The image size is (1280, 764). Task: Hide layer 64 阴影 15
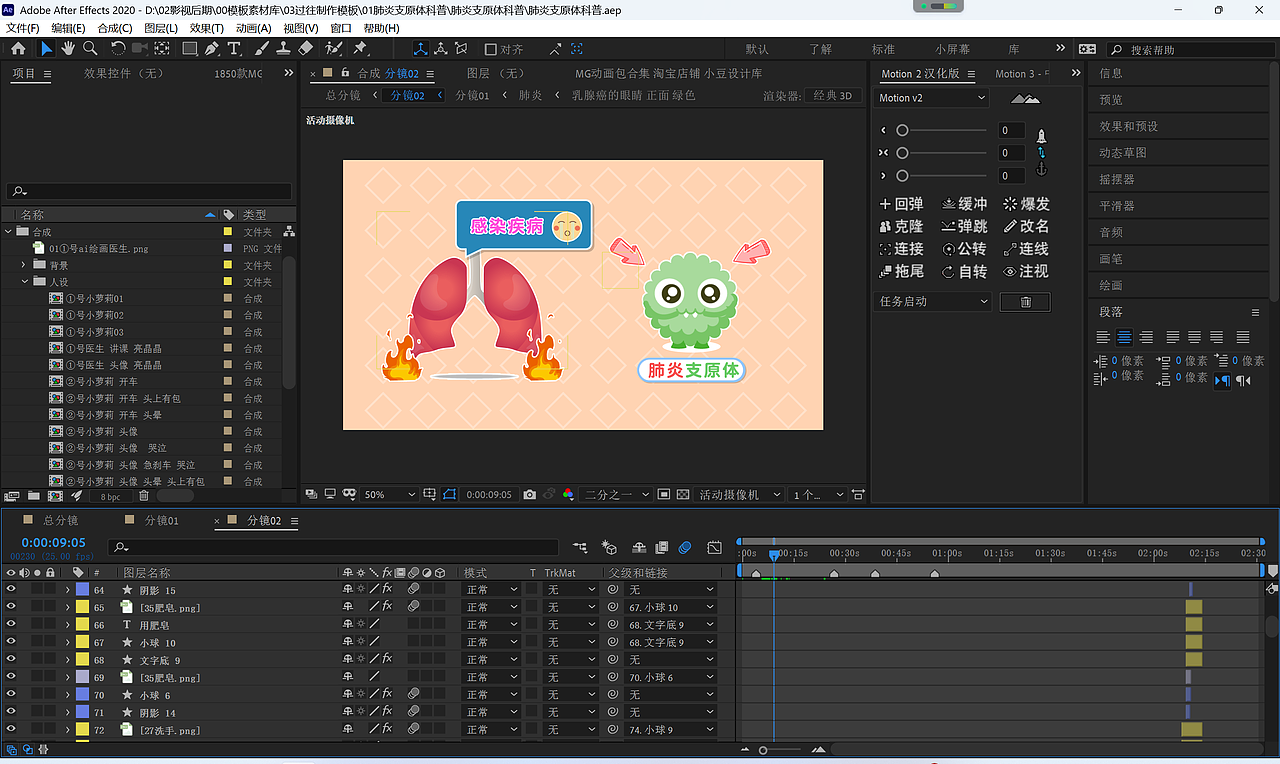(x=11, y=590)
